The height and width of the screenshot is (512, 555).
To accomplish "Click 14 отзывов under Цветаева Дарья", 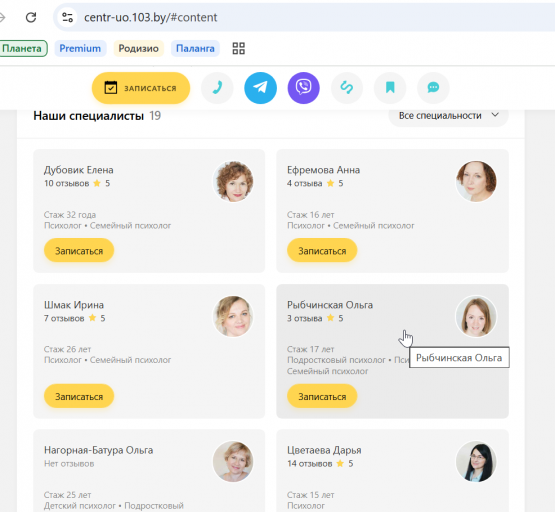I will [310, 464].
